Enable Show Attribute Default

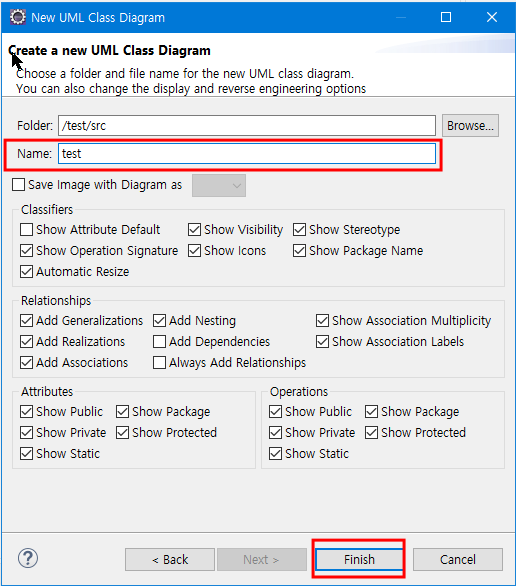click(27, 229)
